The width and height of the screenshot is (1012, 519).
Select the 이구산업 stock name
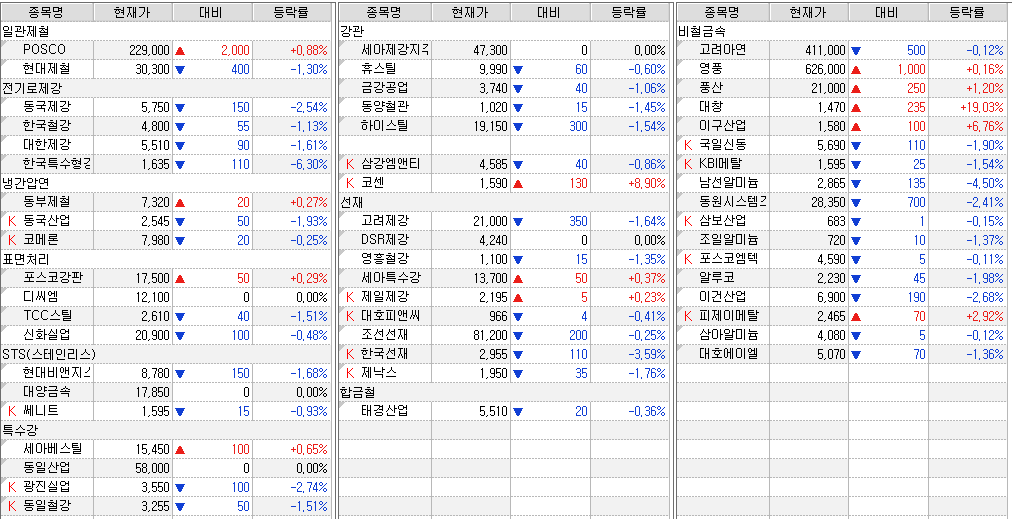click(x=723, y=126)
